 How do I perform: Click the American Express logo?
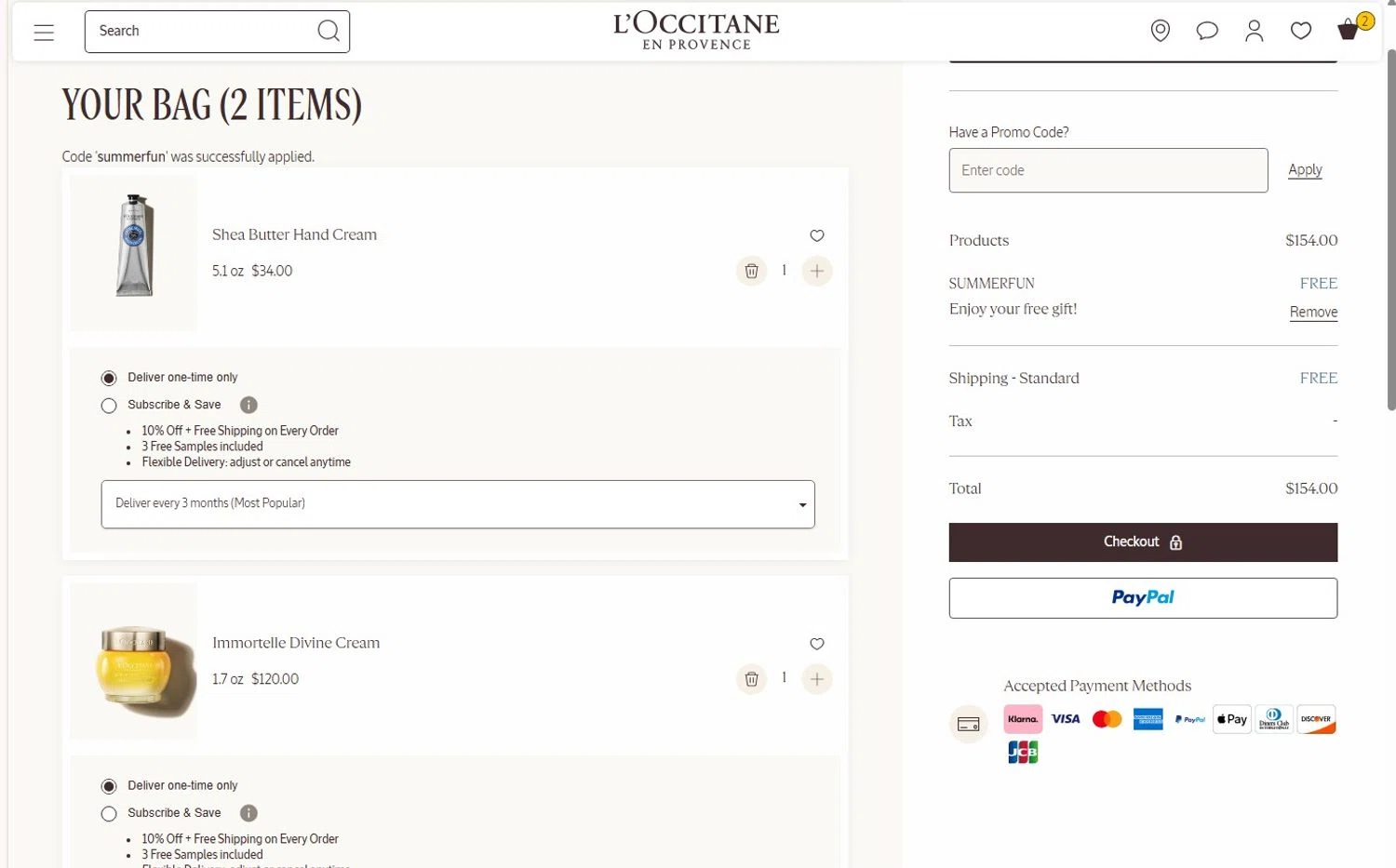tap(1148, 719)
